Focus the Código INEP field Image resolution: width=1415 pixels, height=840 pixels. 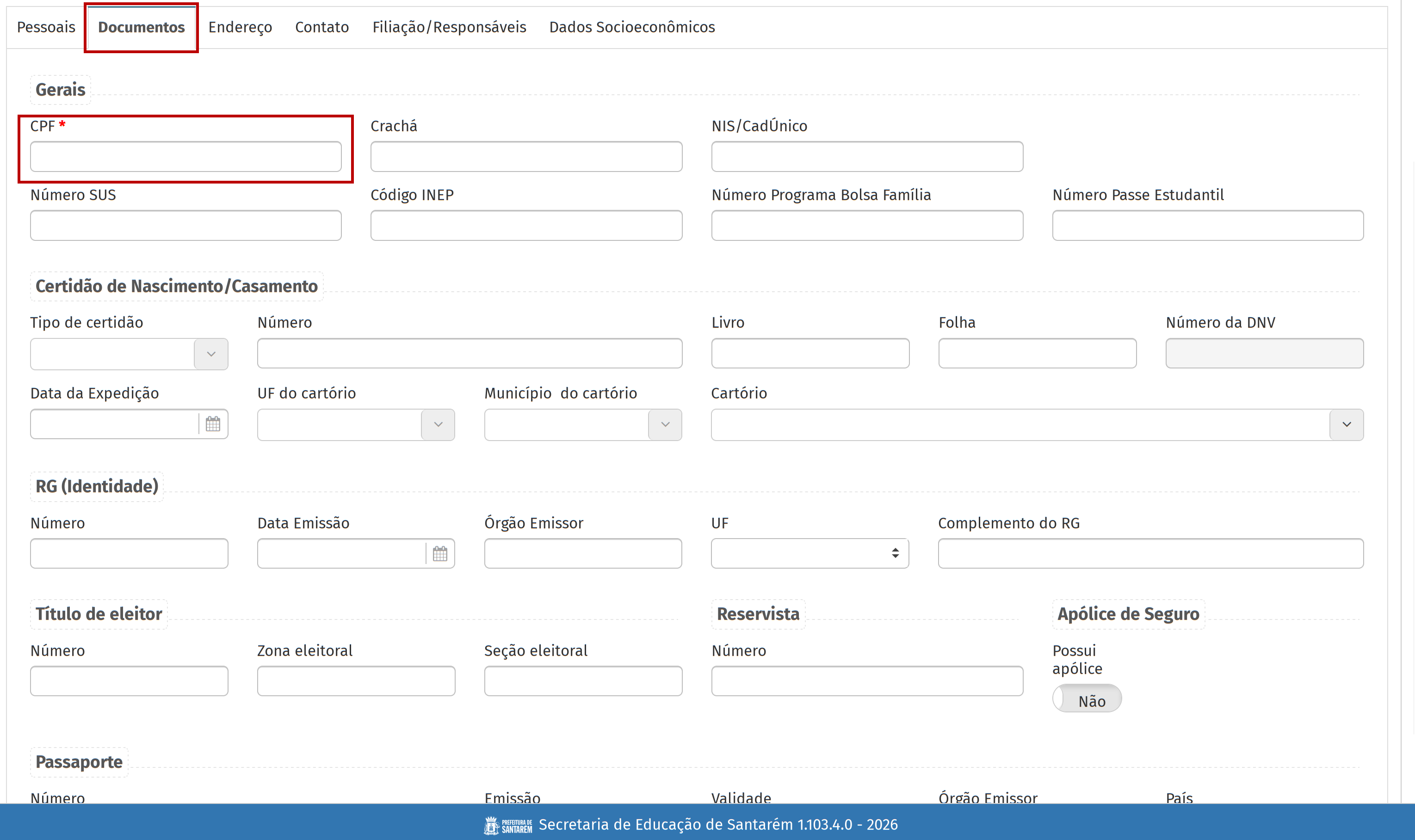click(x=526, y=226)
